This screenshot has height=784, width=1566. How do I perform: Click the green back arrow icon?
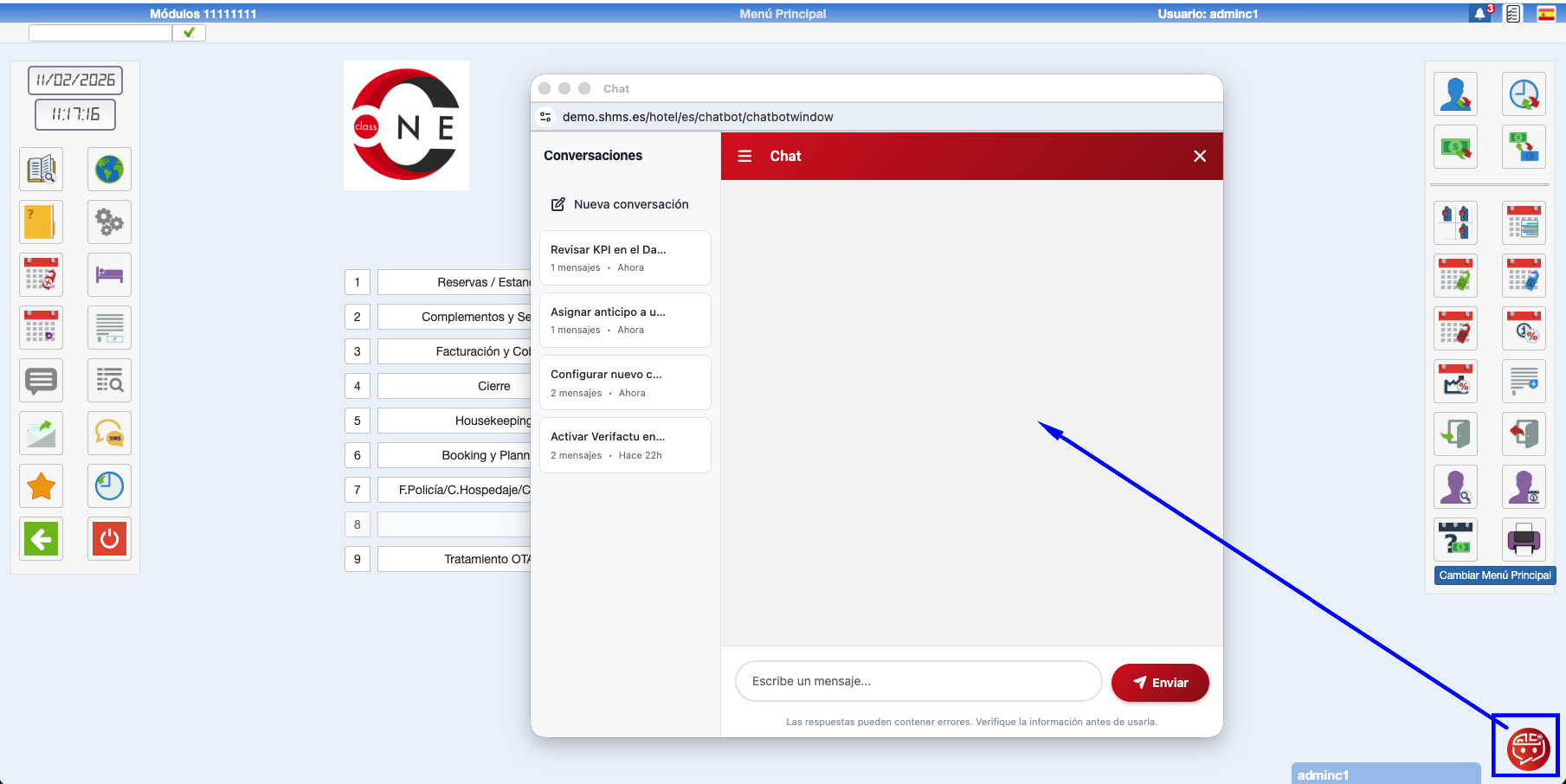click(x=41, y=539)
